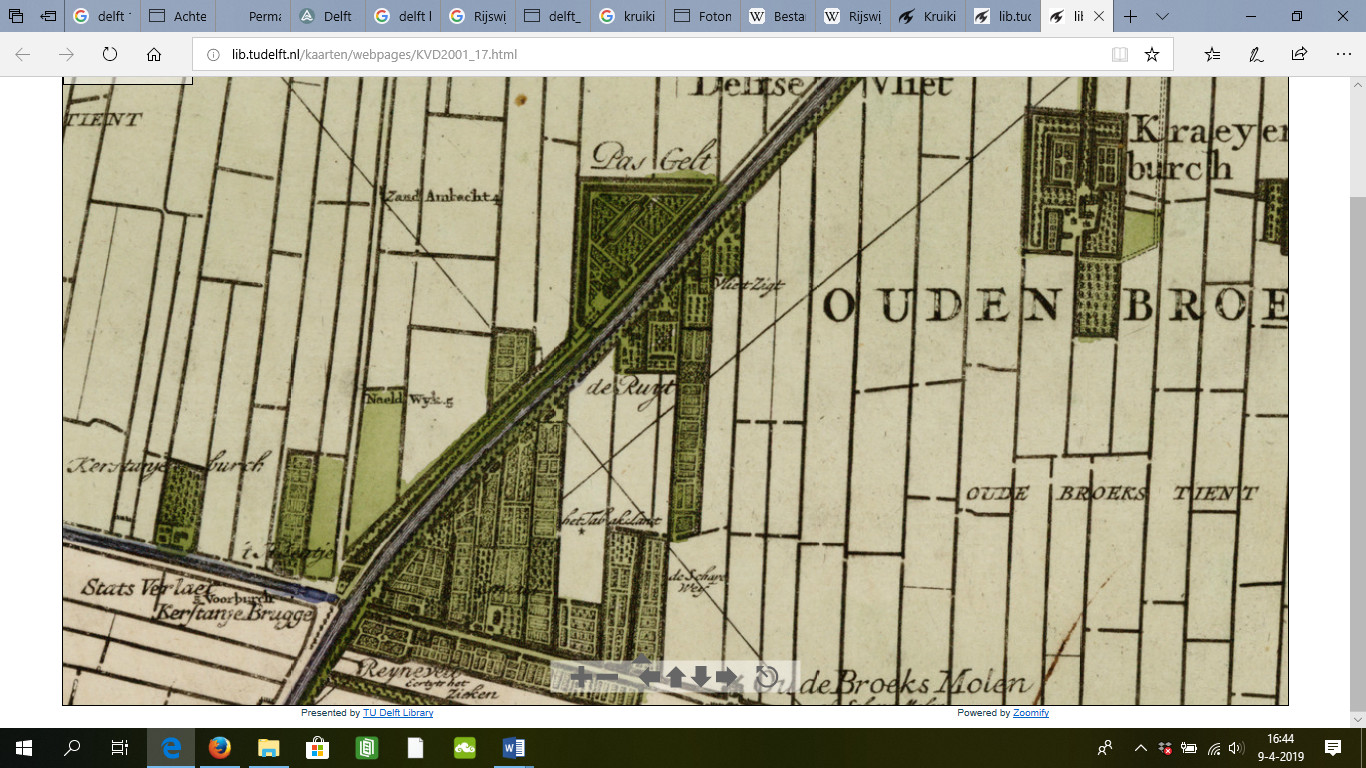1366x768 pixels.
Task: Open green notebook app on taskbar
Action: point(366,748)
